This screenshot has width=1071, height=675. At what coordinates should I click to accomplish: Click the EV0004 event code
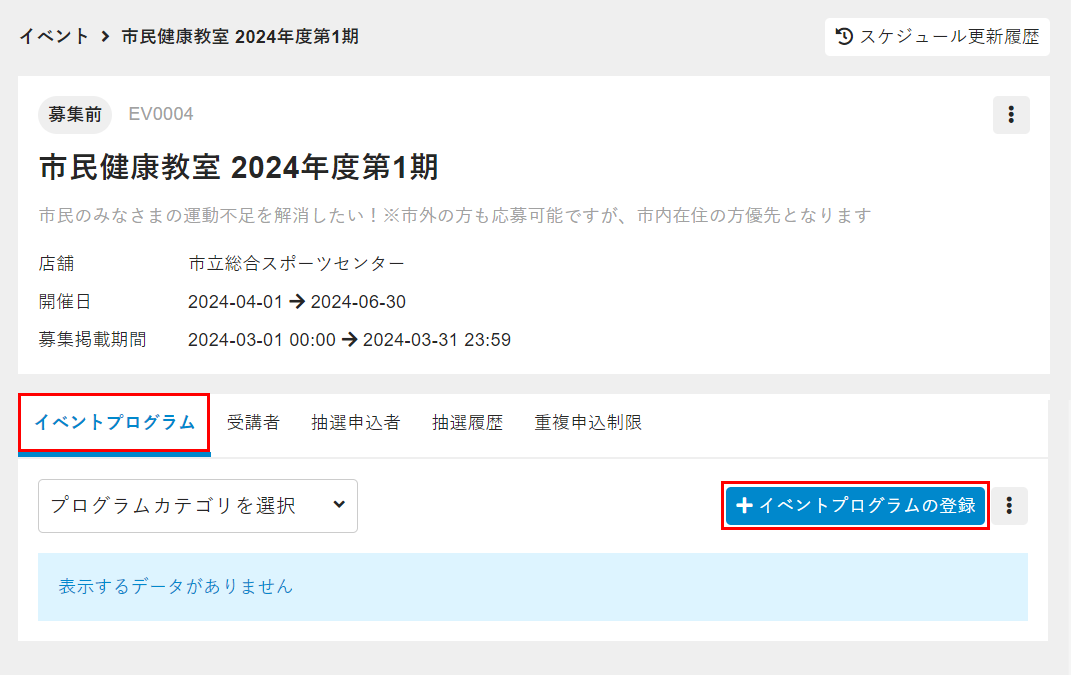161,115
